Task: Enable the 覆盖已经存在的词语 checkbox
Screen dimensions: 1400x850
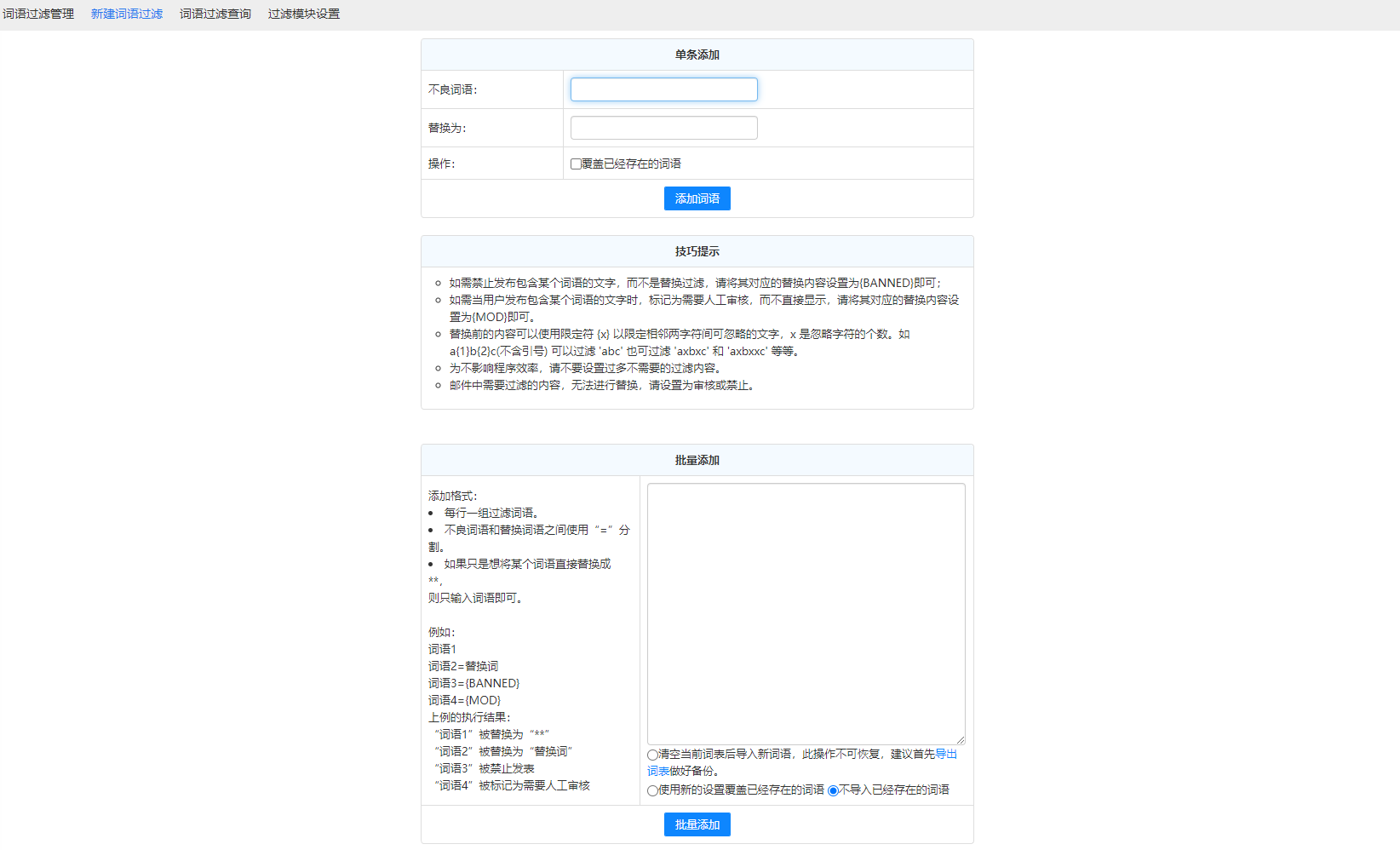Action: [577, 164]
